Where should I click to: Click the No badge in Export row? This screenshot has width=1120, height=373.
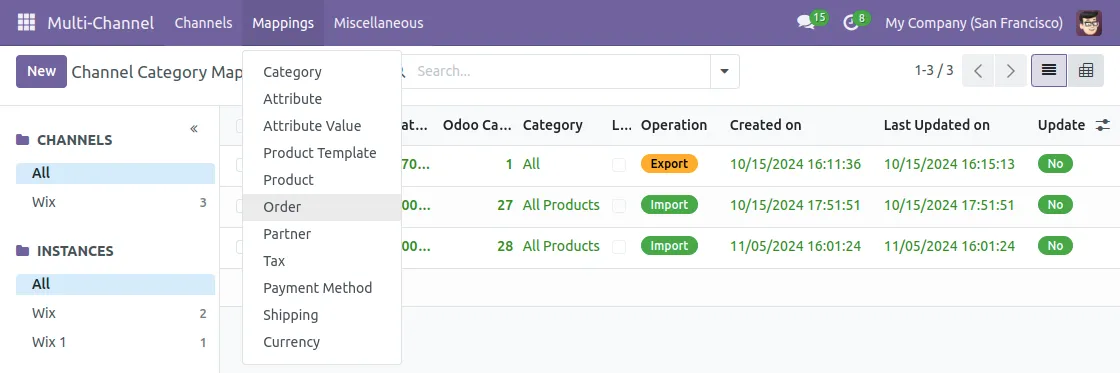[1055, 164]
